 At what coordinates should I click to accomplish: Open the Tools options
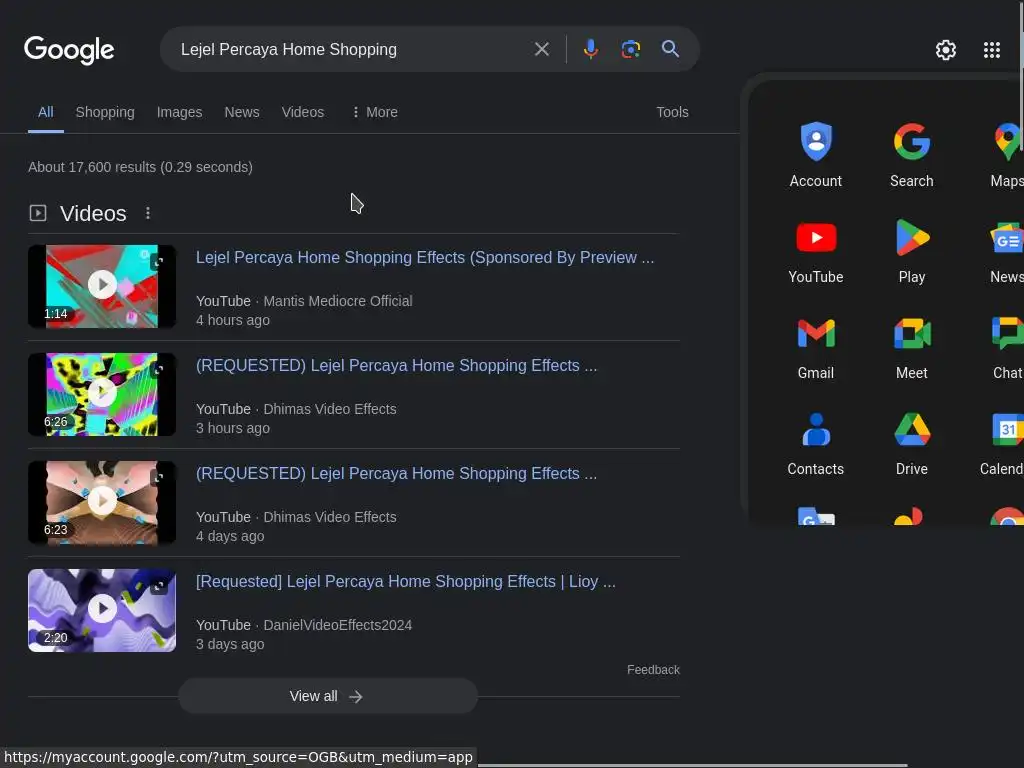point(672,112)
